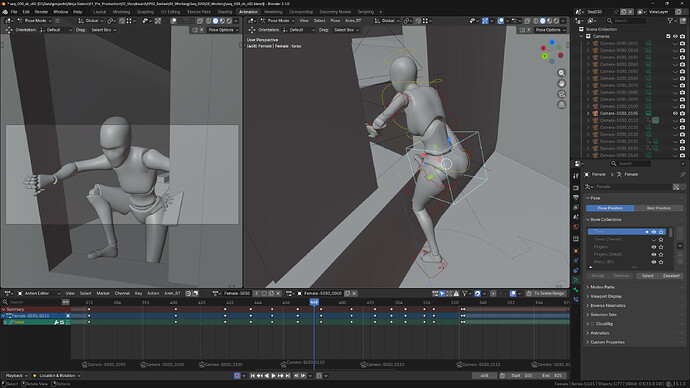Expand the Inverse Kinematics panel

click(x=607, y=305)
